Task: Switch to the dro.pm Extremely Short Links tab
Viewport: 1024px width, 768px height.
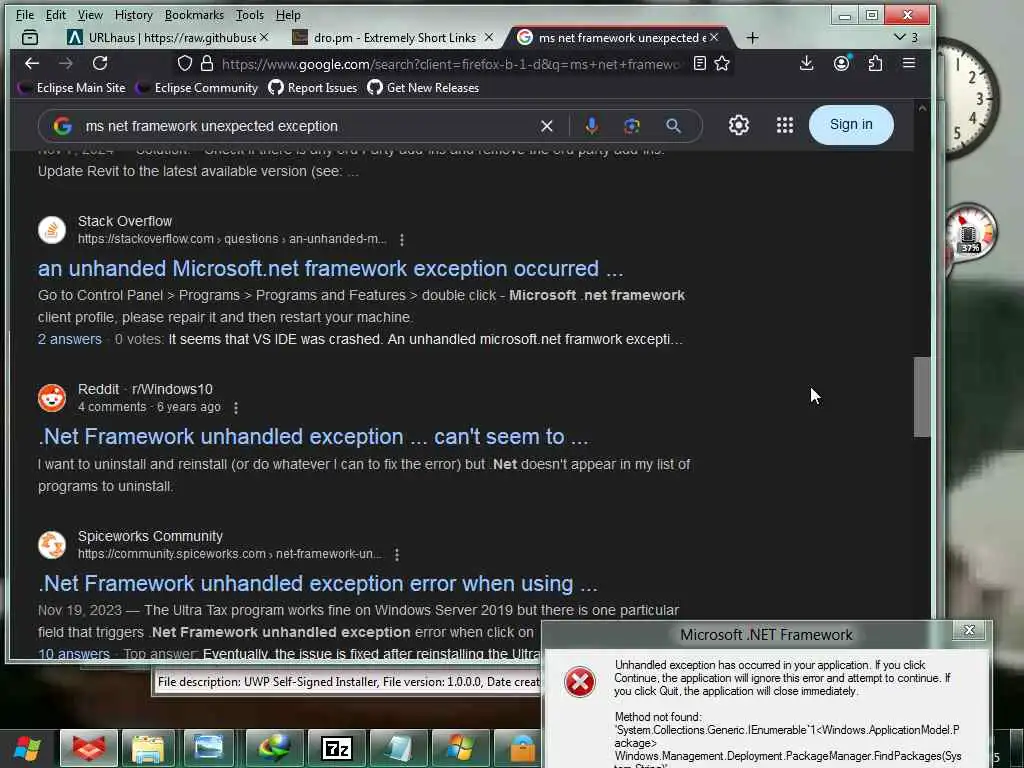Action: coord(392,38)
